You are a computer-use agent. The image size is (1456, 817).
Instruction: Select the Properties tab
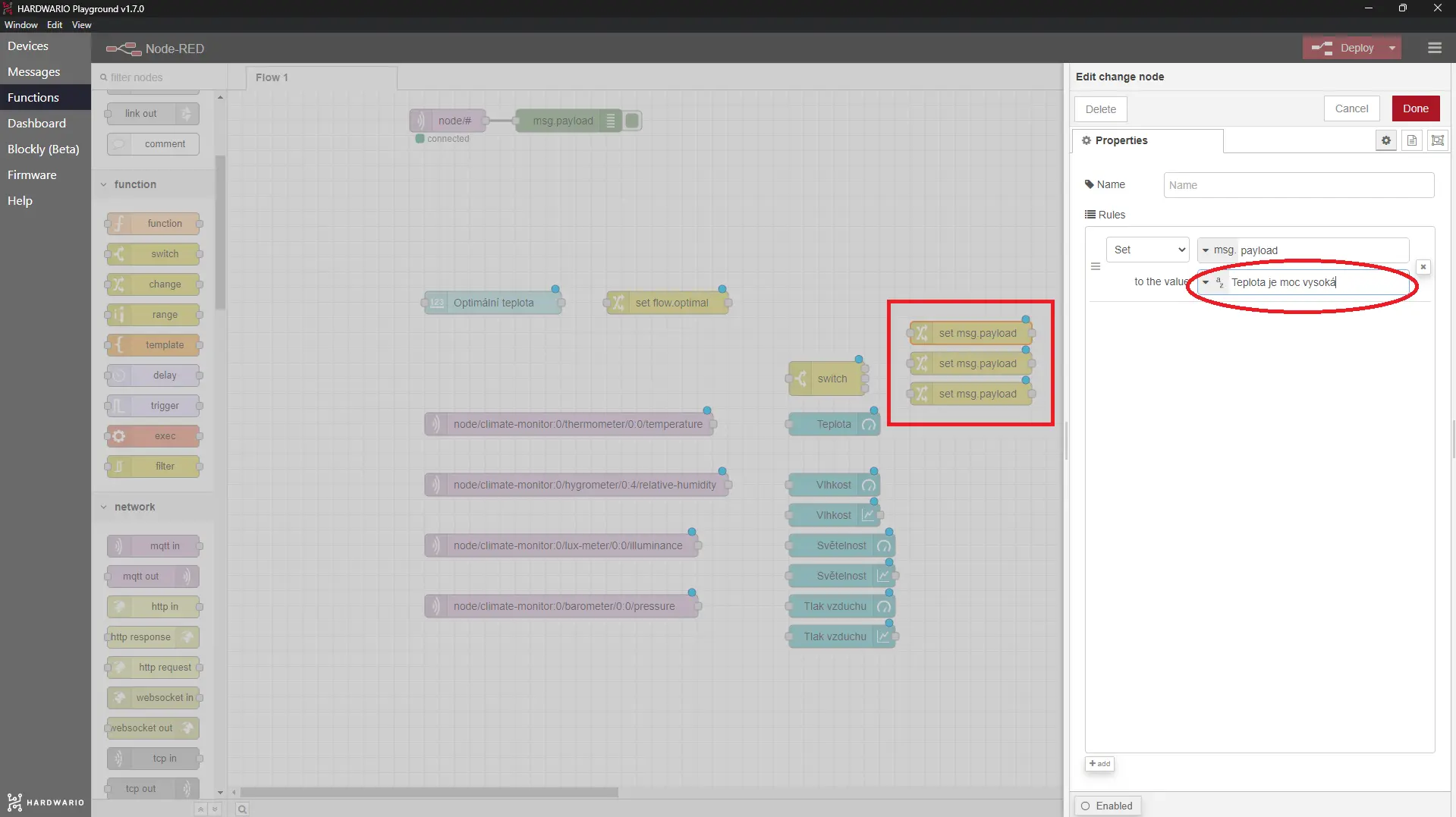coord(1147,140)
